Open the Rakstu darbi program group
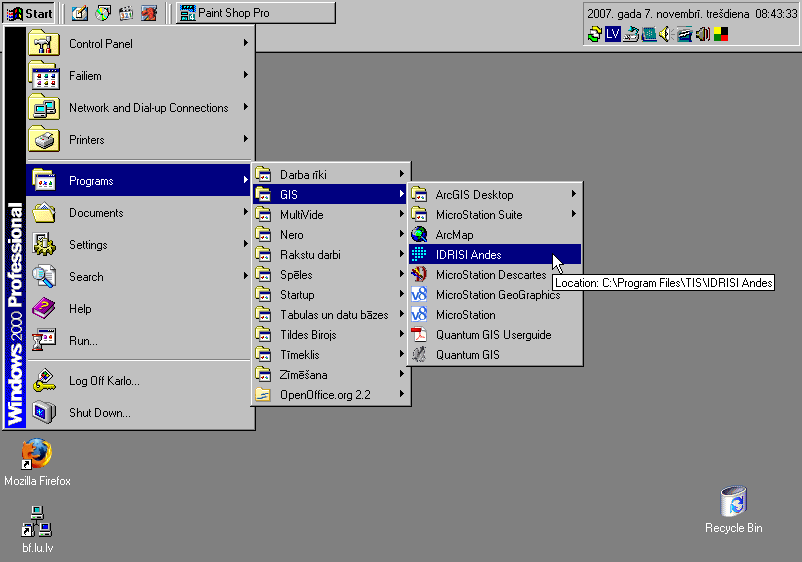Image resolution: width=802 pixels, height=562 pixels. 330,255
